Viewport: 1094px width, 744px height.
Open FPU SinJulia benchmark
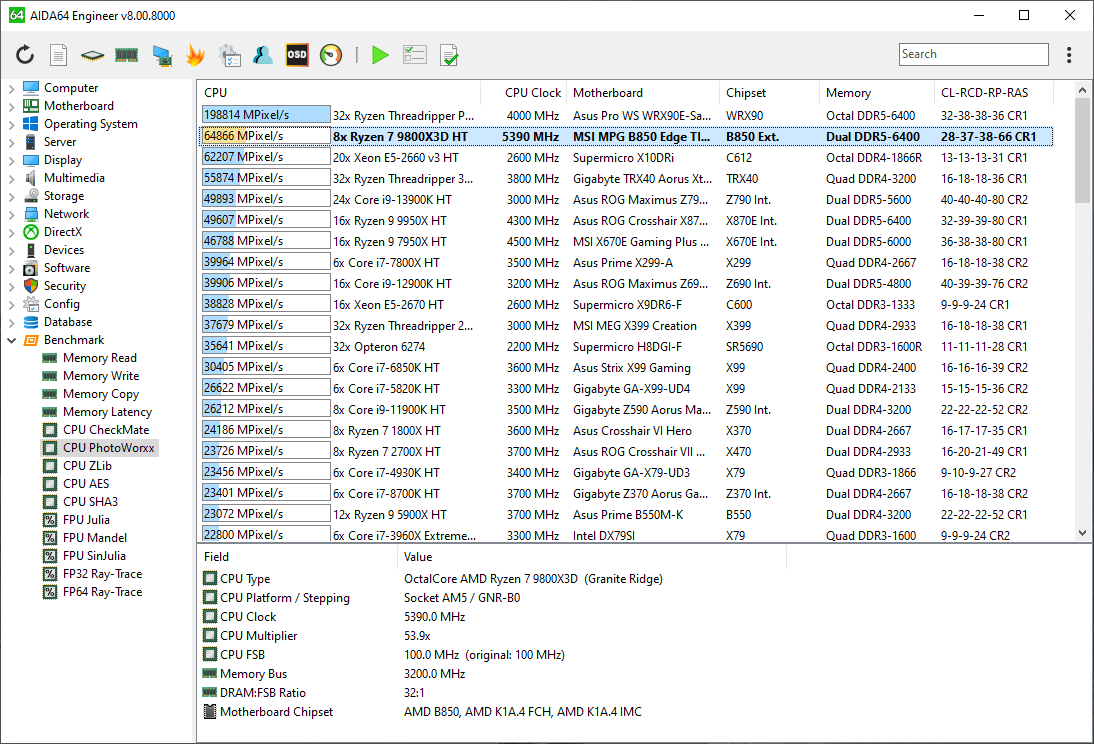(94, 556)
